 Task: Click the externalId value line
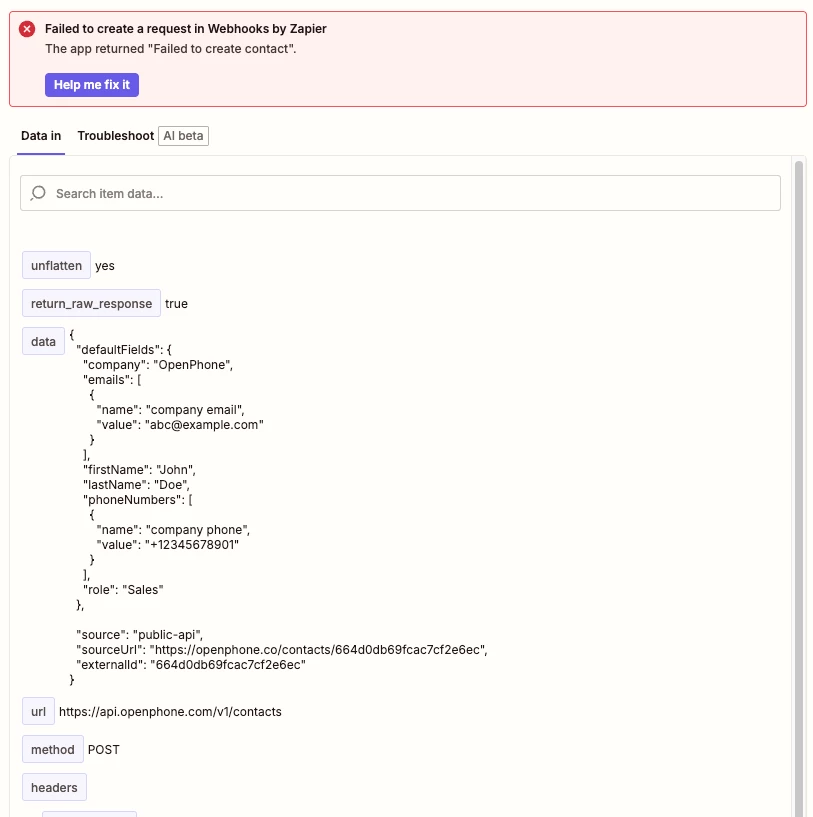pos(191,665)
